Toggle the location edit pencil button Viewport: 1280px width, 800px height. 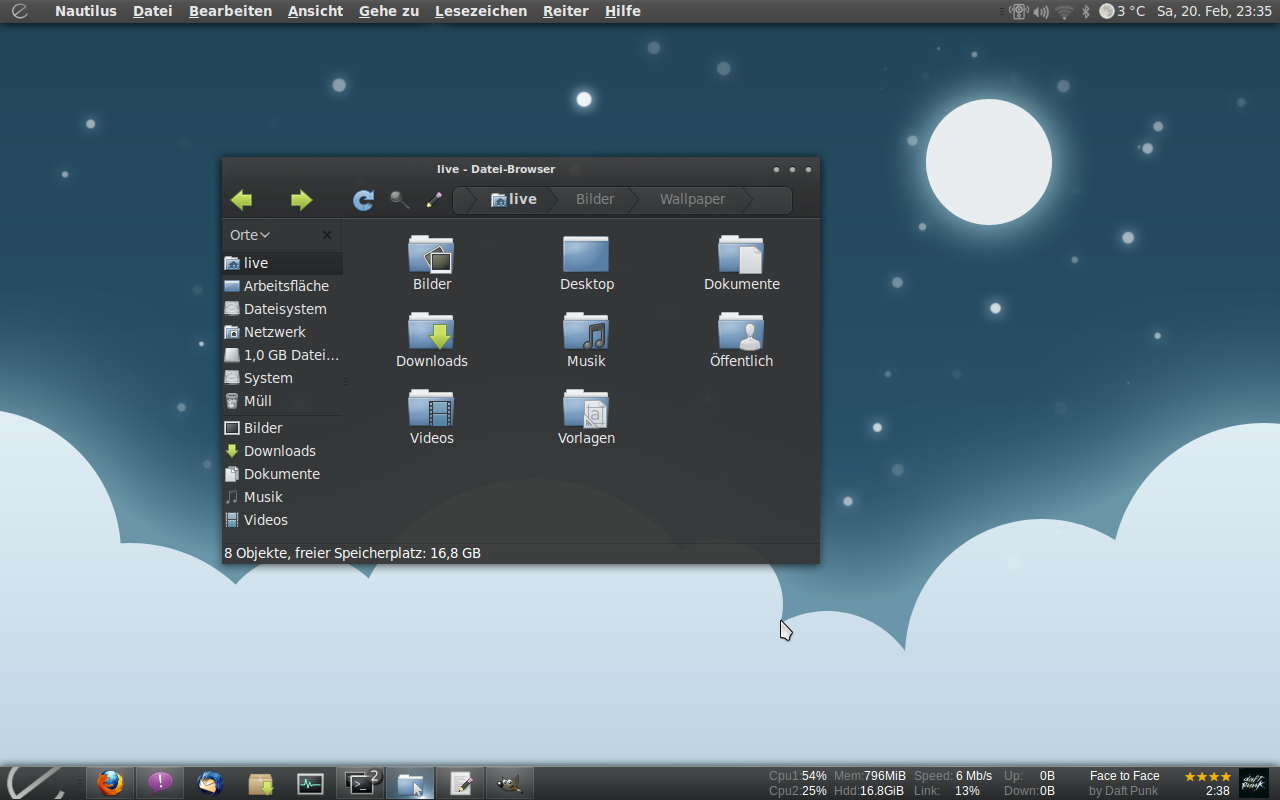pyautogui.click(x=434, y=200)
